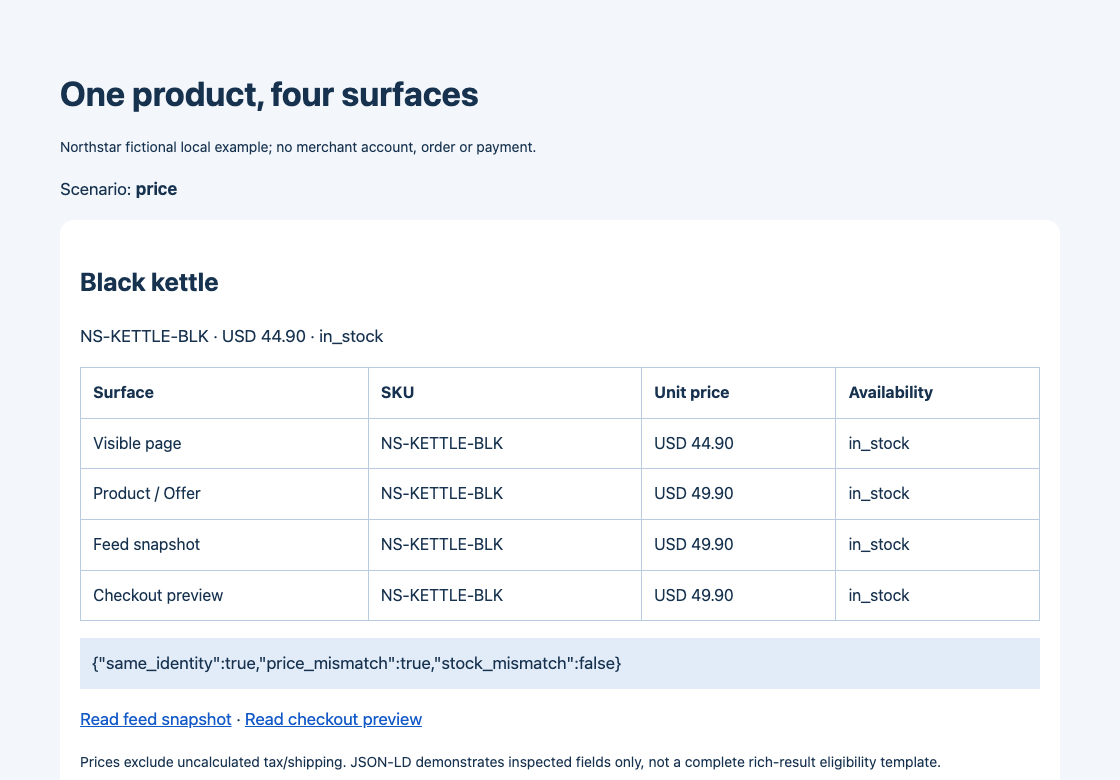
Task: Click the Visible page row label
Action: pyautogui.click(x=137, y=444)
